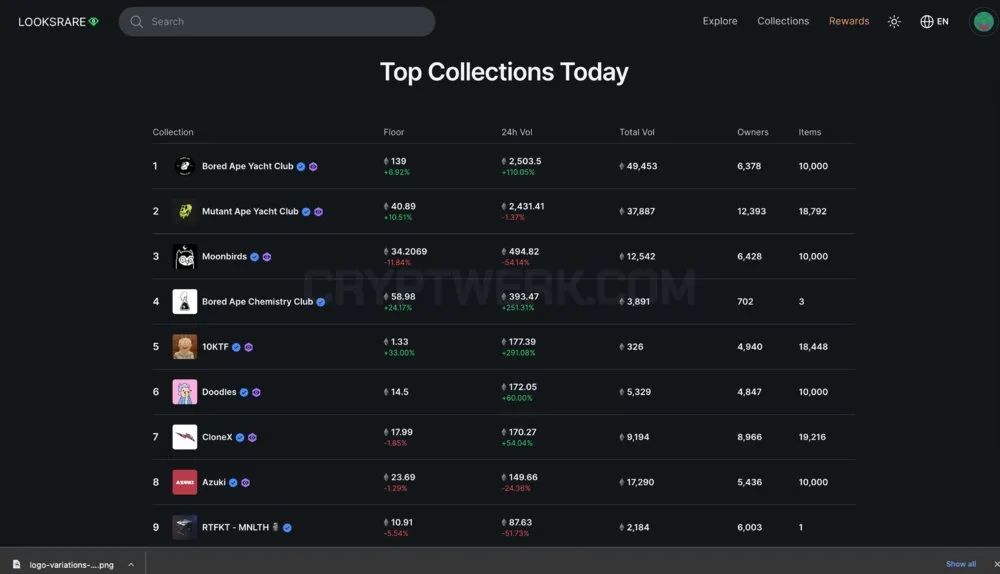Close the downloads bar
This screenshot has height=574, width=1000.
pos(996,564)
